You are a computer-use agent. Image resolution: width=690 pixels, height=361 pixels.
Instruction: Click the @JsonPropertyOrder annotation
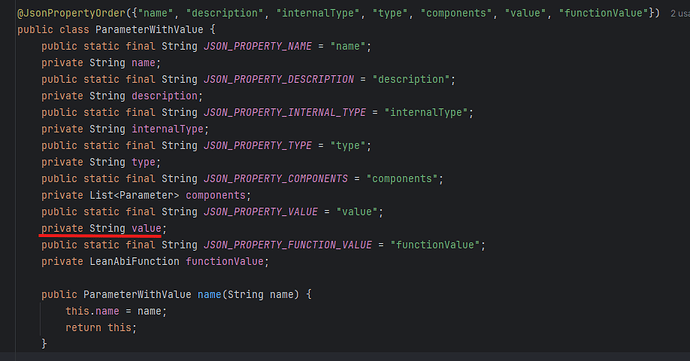71,13
